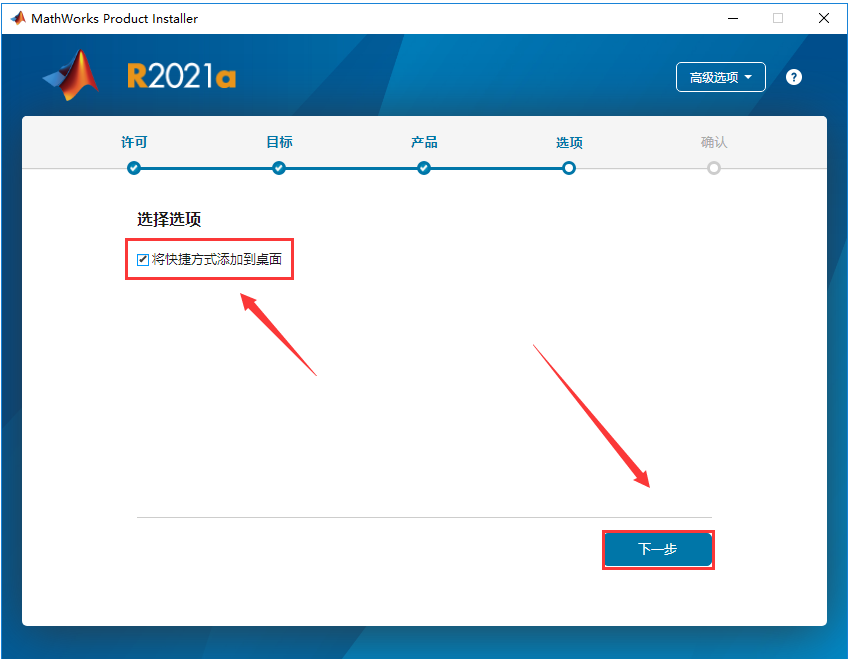Viewport: 848px width, 659px height.
Task: Select the 产品 step label
Action: click(424, 142)
